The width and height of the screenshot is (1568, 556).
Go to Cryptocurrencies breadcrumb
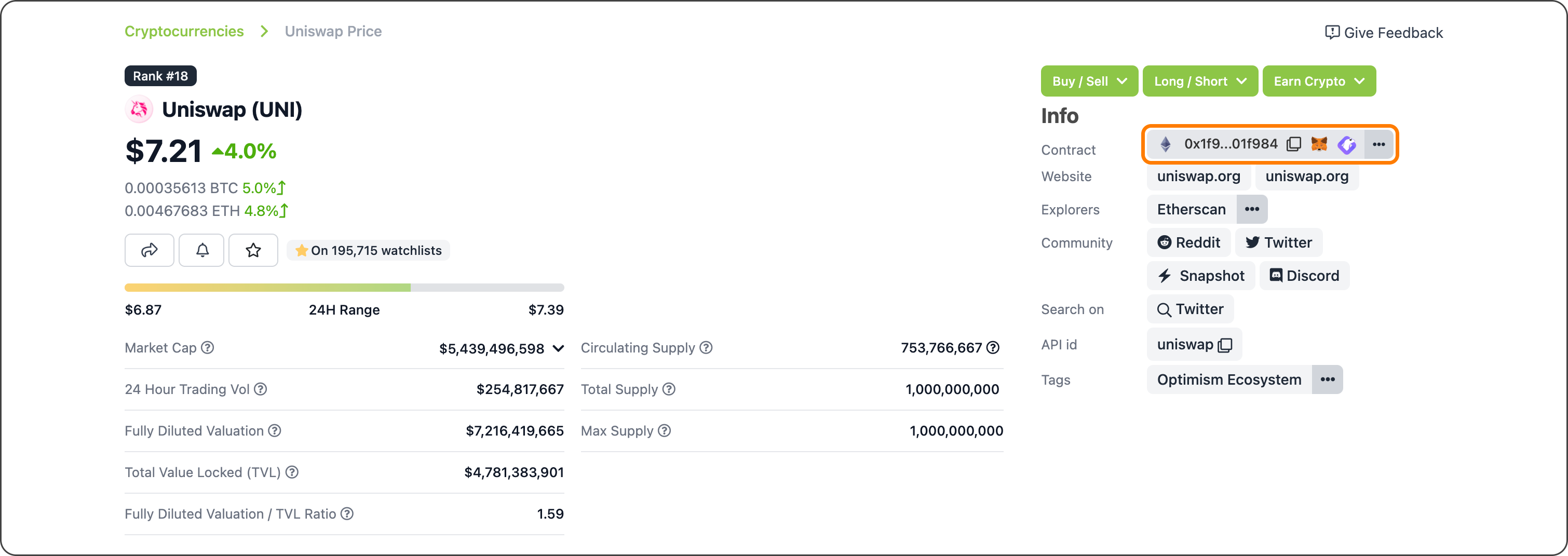(184, 32)
